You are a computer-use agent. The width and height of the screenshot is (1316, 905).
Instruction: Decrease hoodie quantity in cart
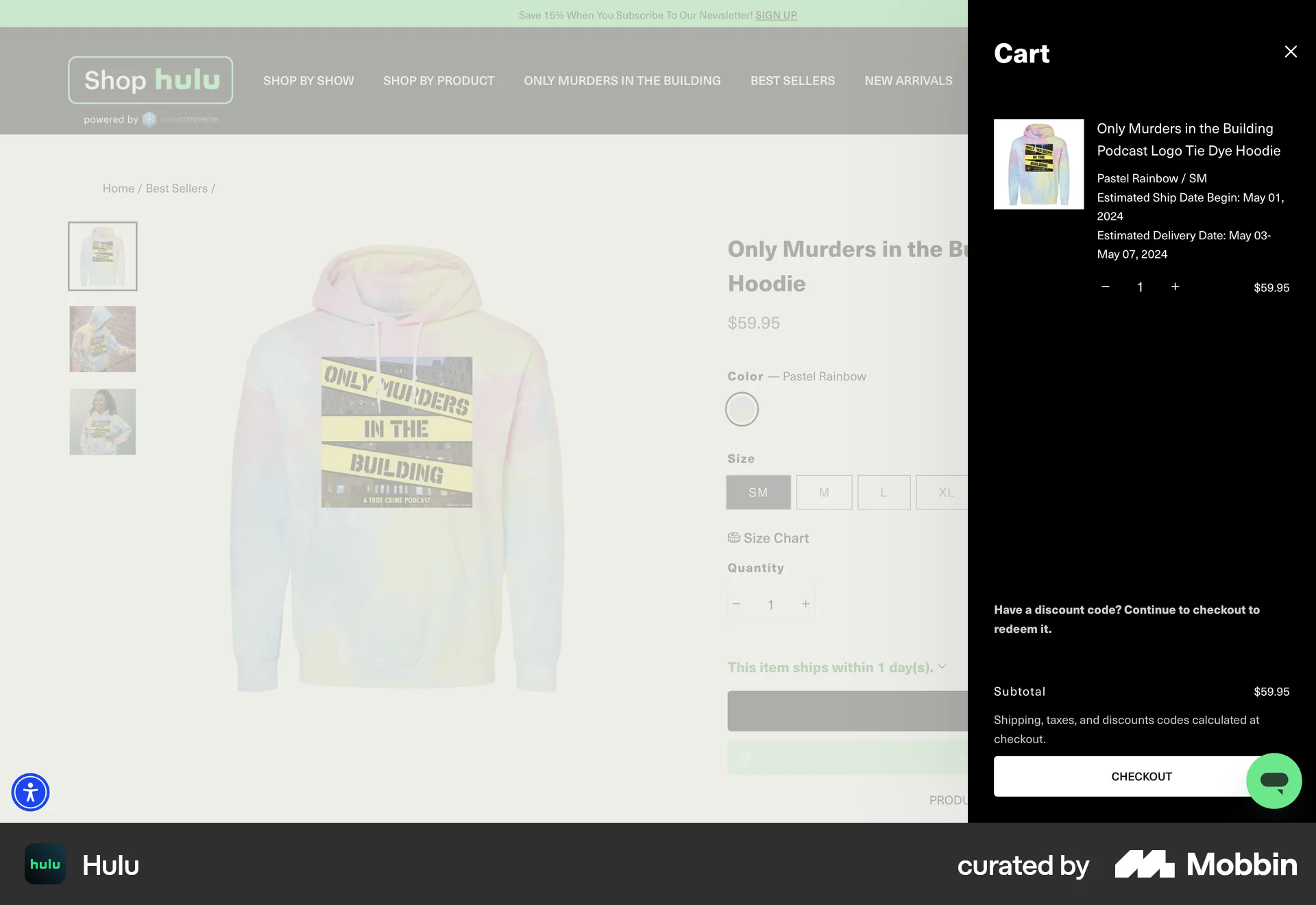click(x=1105, y=287)
